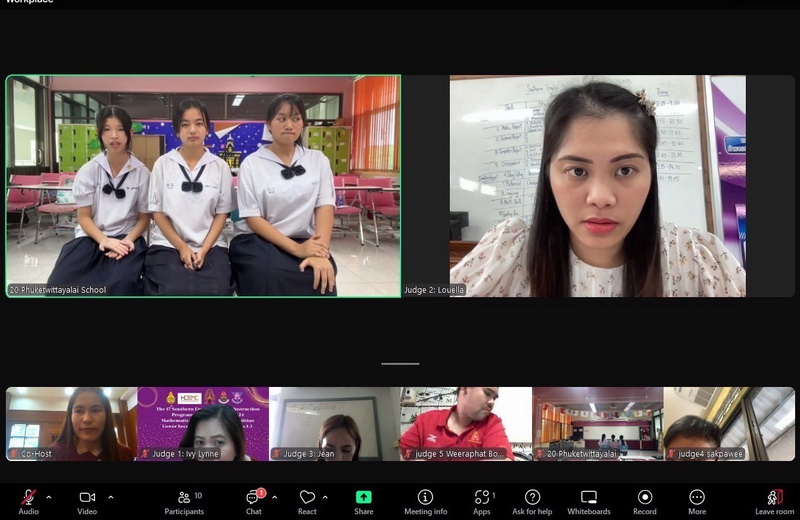This screenshot has height=520, width=800.
Task: Select the 20 Phuketwittayalai School main video
Action: 203,186
